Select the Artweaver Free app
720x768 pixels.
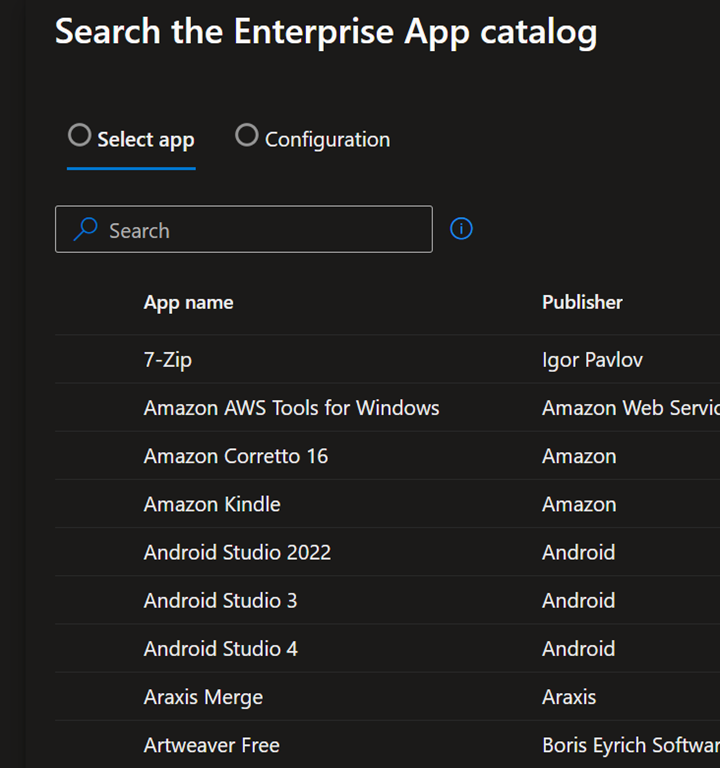point(211,745)
